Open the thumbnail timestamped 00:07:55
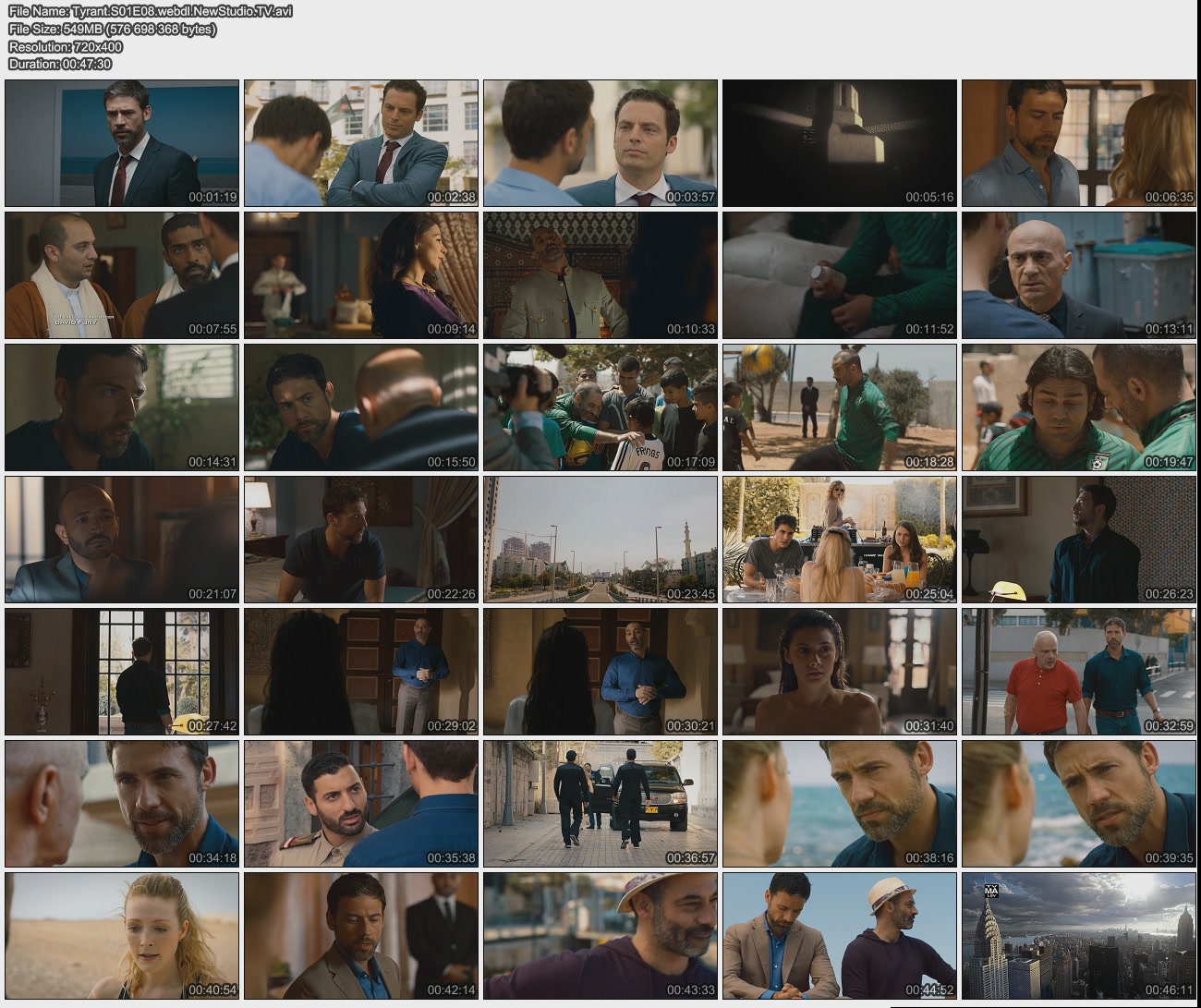The width and height of the screenshot is (1201, 1008). click(122, 275)
